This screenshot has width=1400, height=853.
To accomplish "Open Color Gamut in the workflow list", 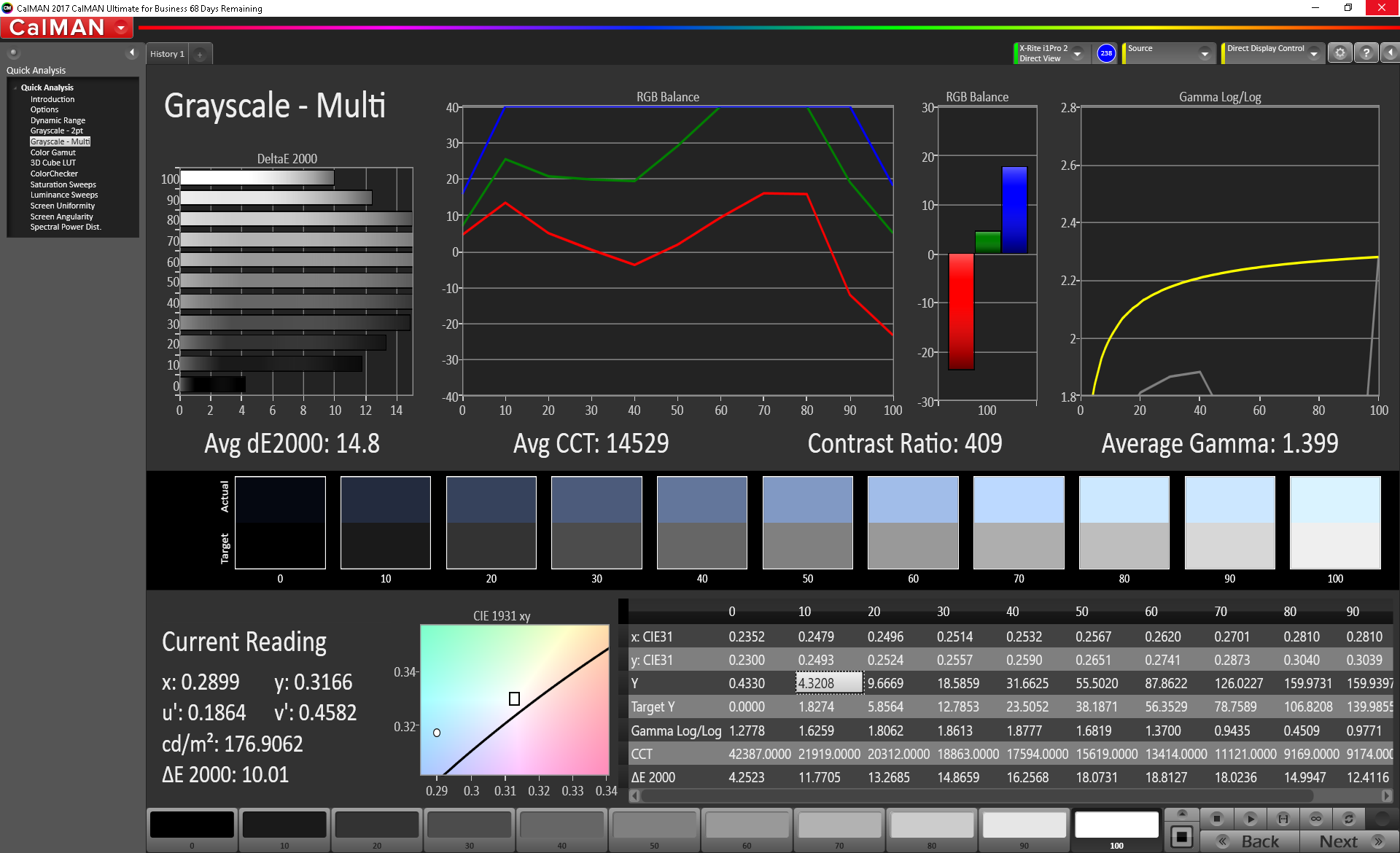I will tap(52, 152).
